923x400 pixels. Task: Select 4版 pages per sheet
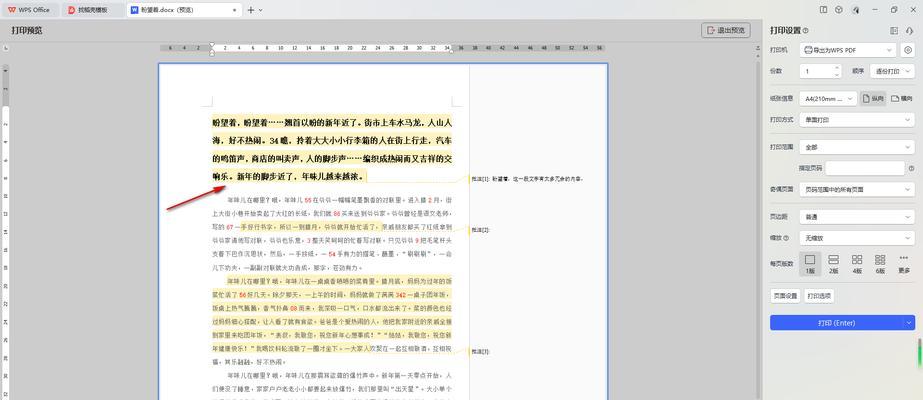click(x=857, y=264)
